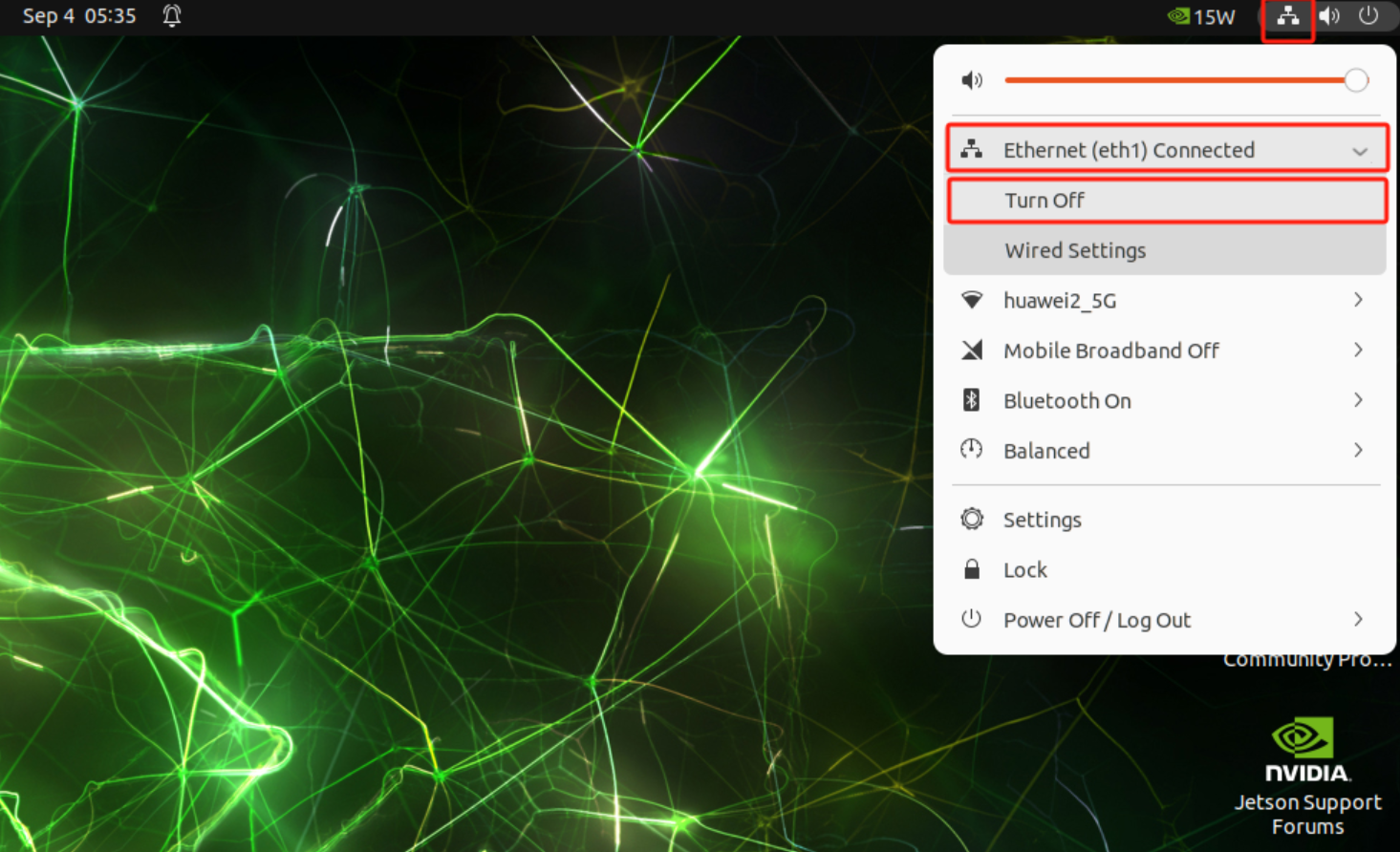Open notifications via the bell icon
This screenshot has height=852, width=1400.
172,16
